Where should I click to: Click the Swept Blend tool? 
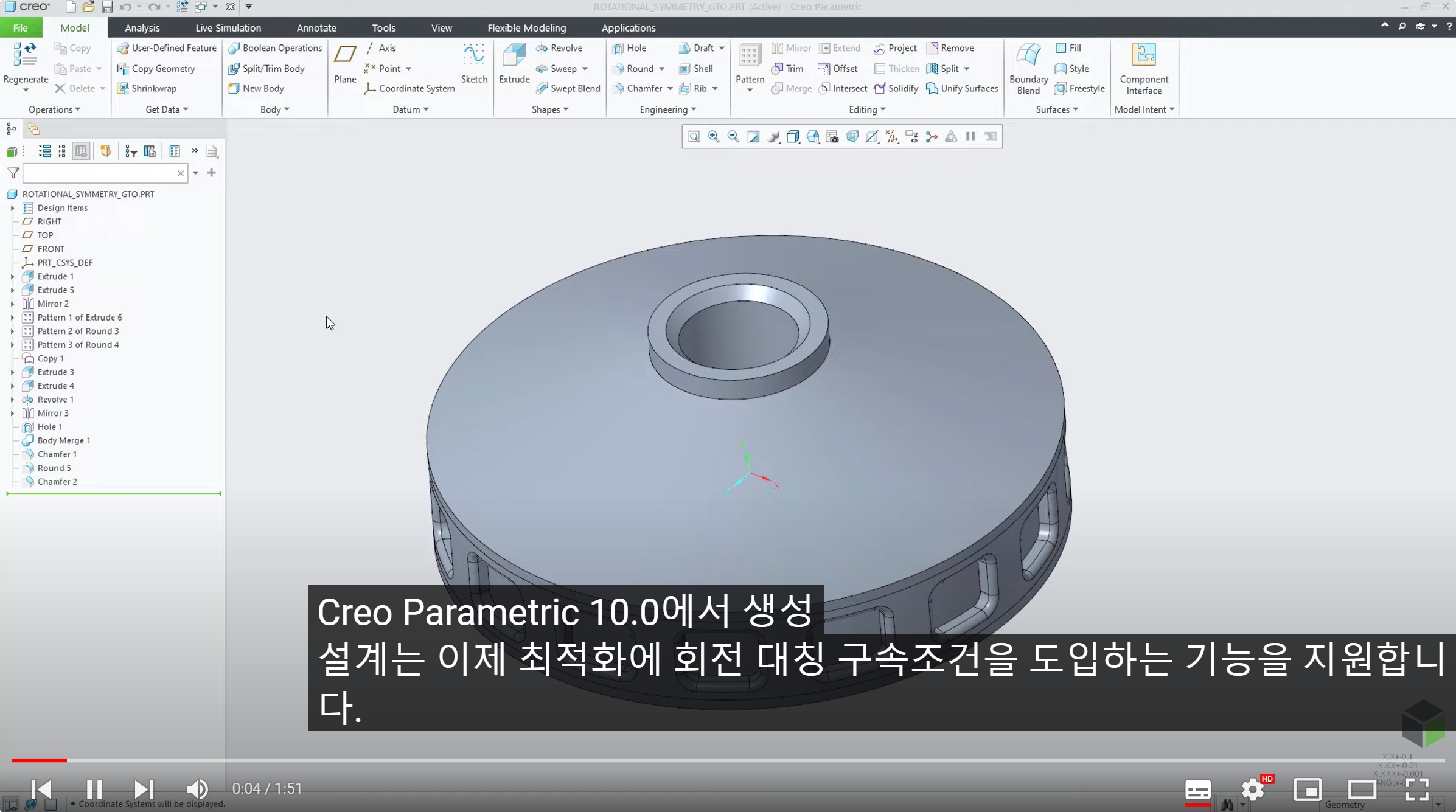pos(568,88)
